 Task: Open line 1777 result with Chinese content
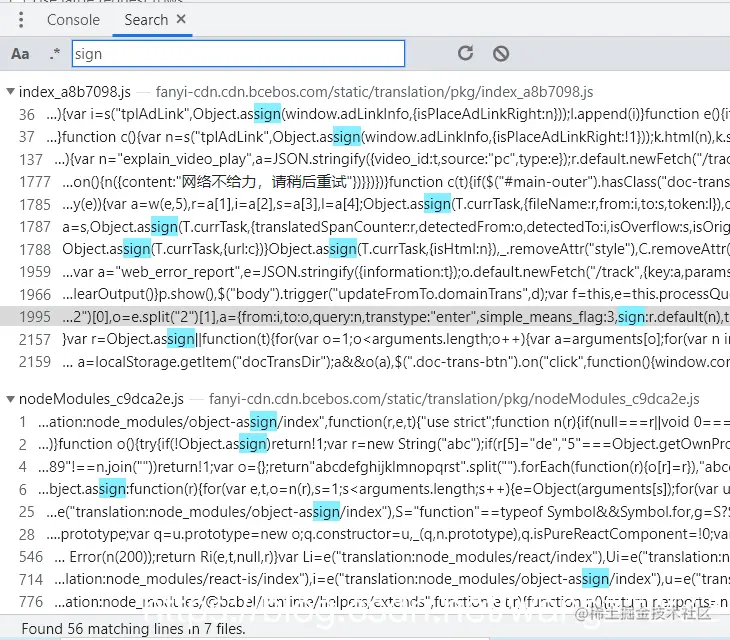(x=365, y=182)
